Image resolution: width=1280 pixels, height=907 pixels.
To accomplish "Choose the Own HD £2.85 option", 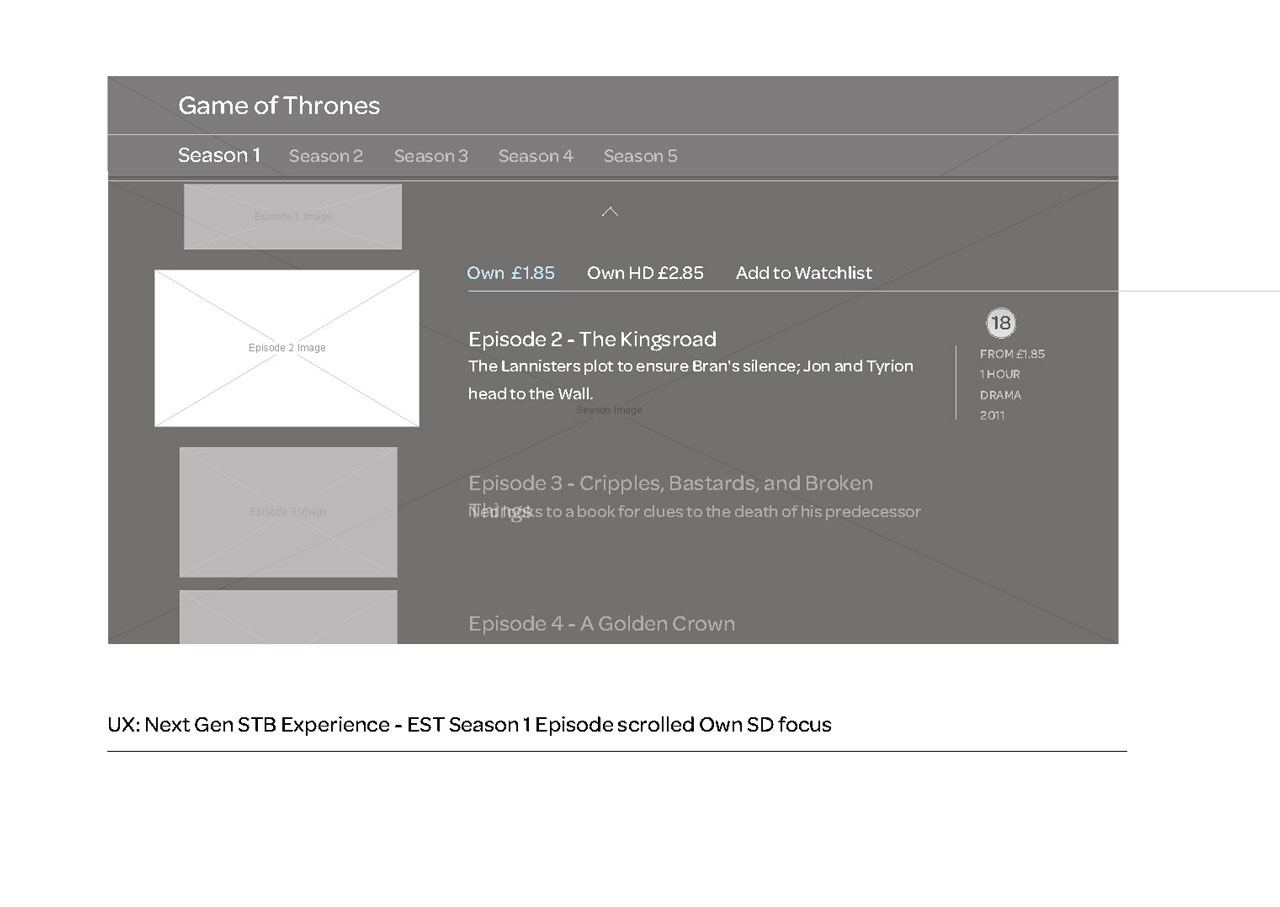I will click(x=645, y=273).
